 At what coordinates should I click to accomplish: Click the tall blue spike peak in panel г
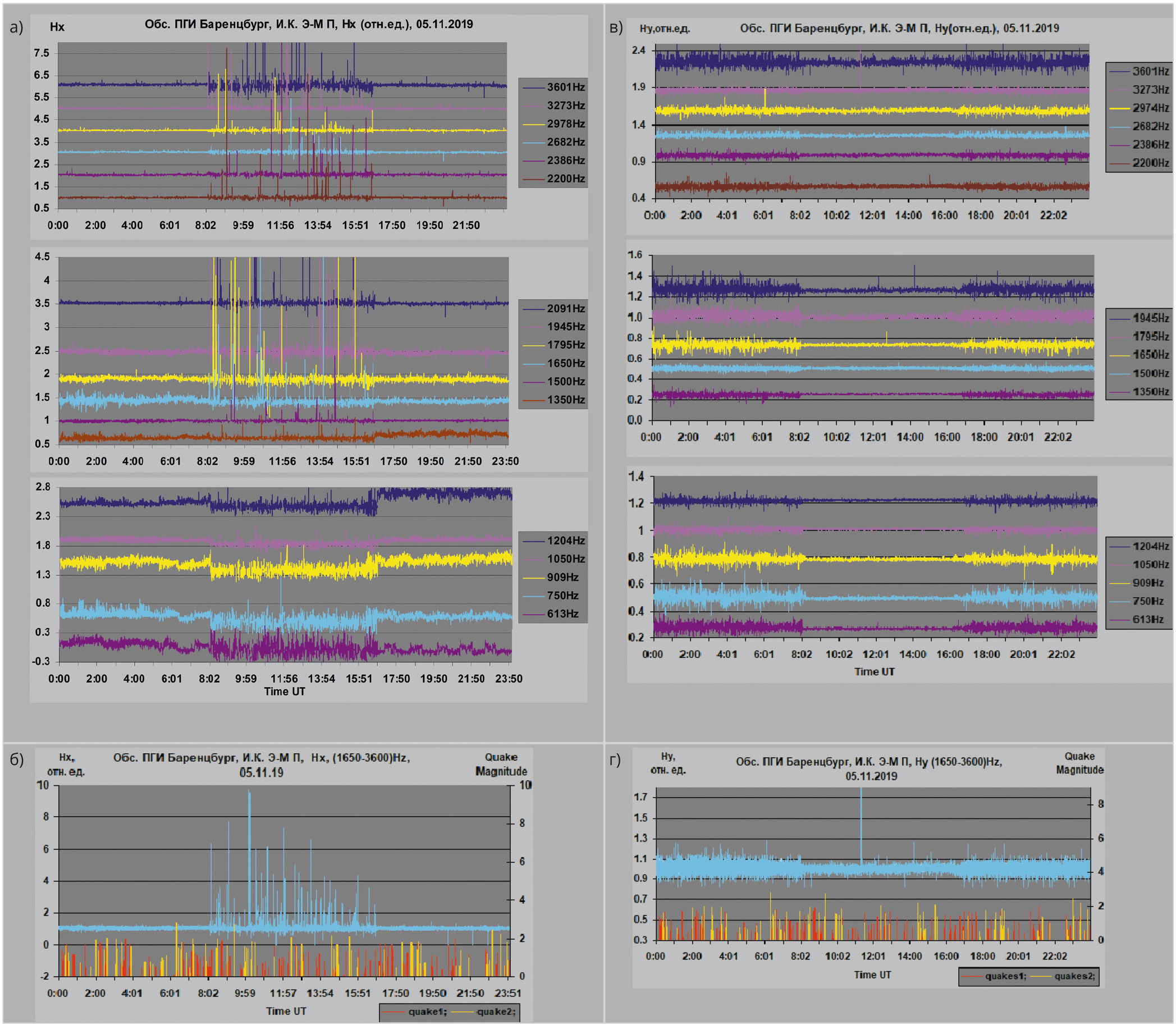click(x=861, y=792)
